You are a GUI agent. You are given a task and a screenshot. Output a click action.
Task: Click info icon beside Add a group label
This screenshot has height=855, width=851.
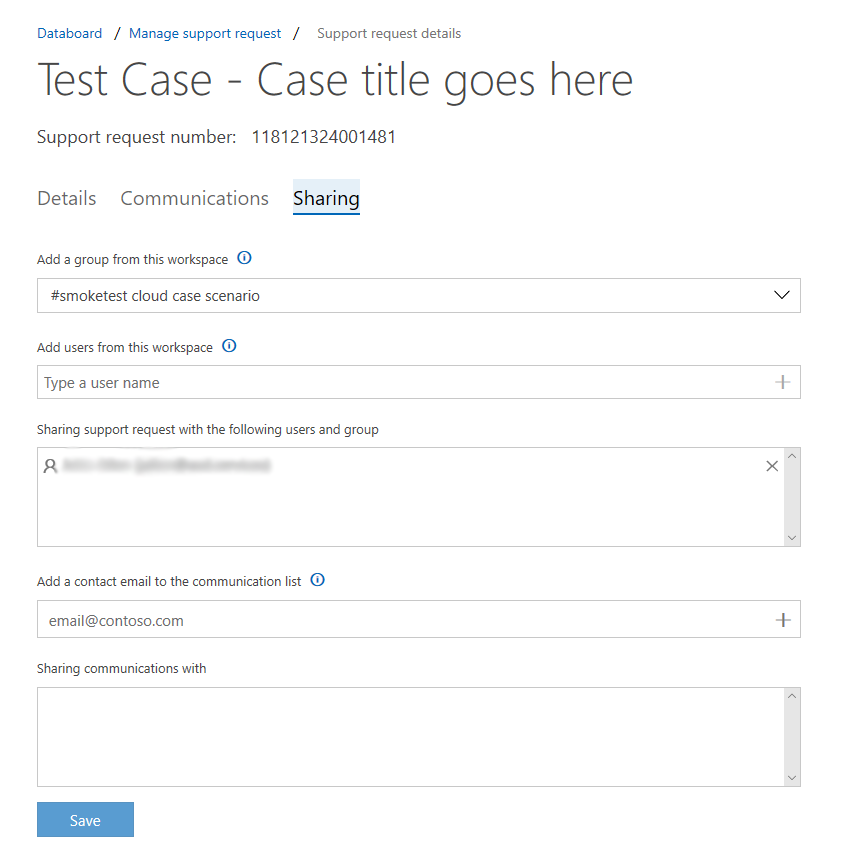pyautogui.click(x=244, y=258)
